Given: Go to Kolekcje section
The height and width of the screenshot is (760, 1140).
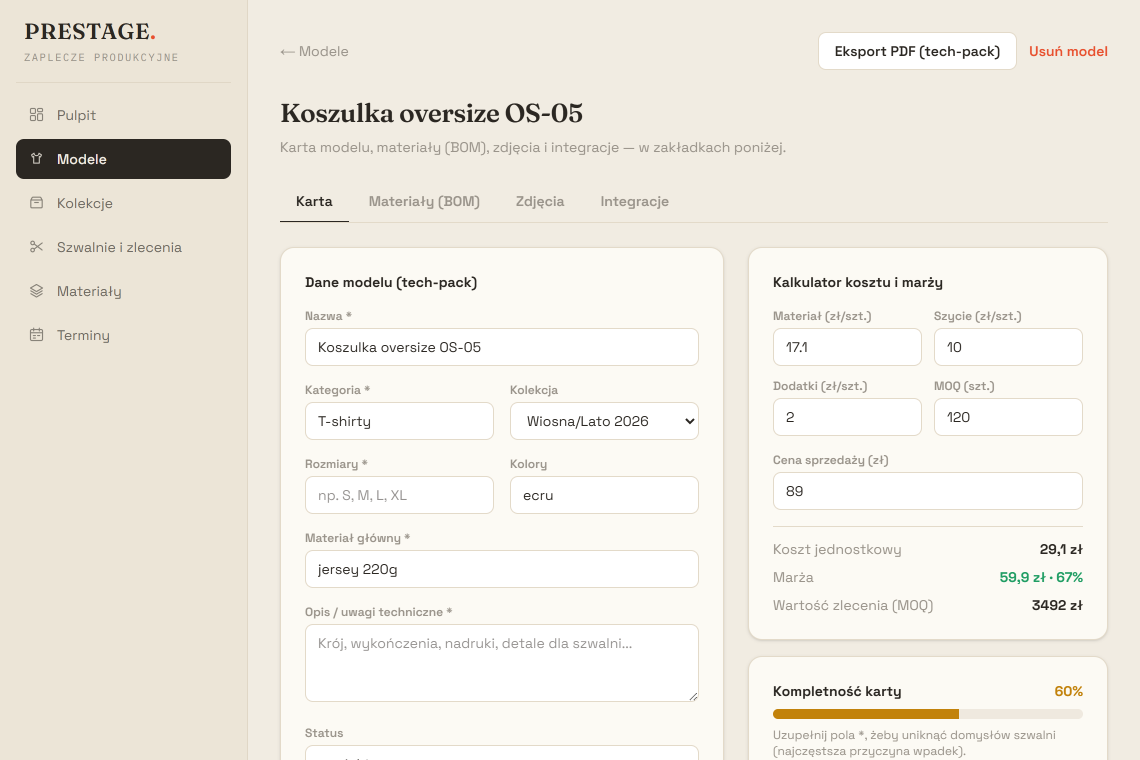Looking at the screenshot, I should (124, 203).
